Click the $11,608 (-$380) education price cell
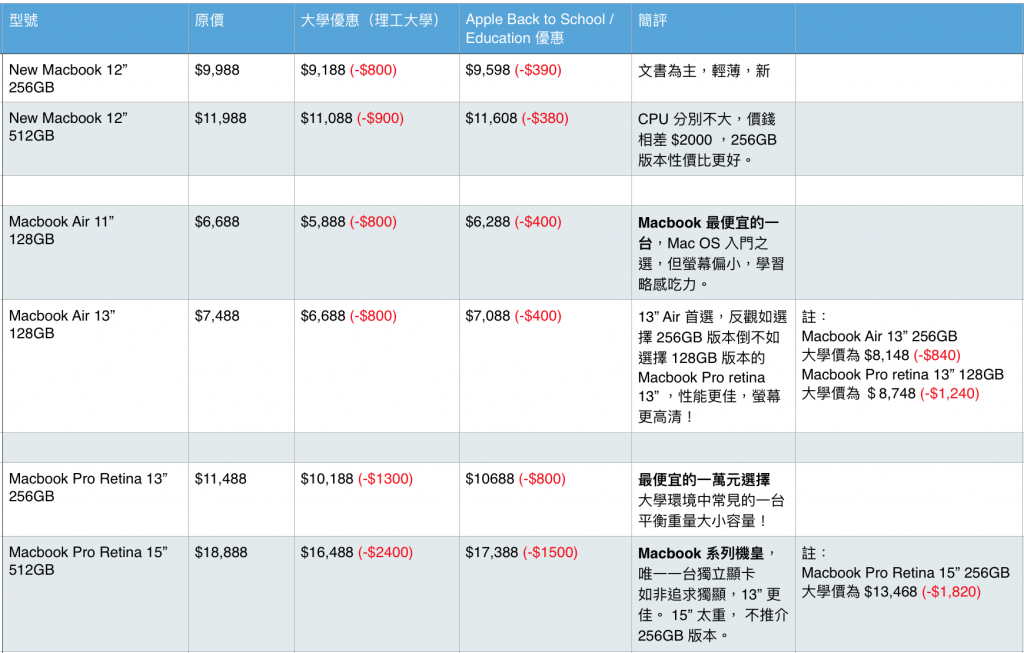The height and width of the screenshot is (653, 1024). point(516,118)
